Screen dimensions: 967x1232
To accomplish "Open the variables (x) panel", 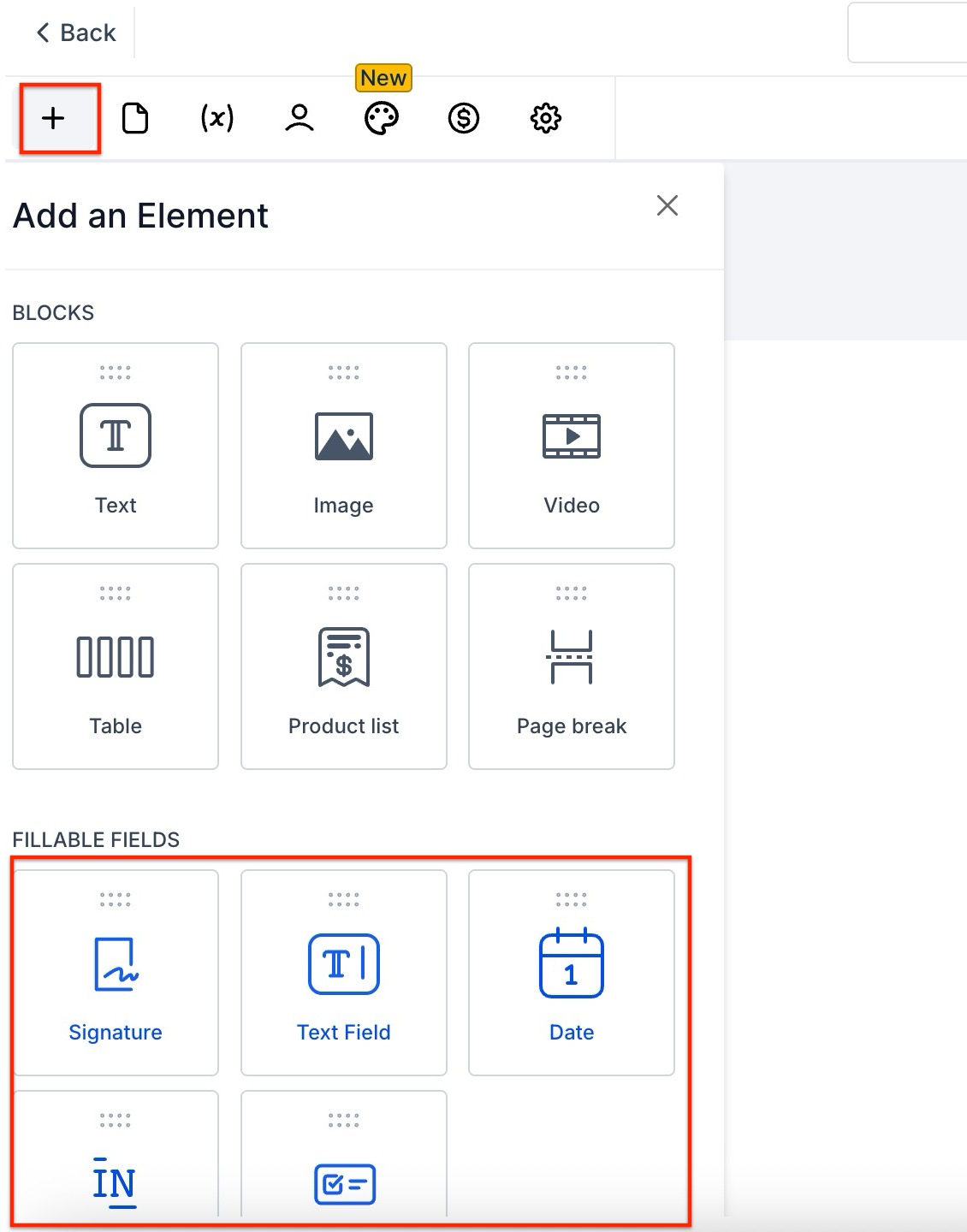I will 217,118.
